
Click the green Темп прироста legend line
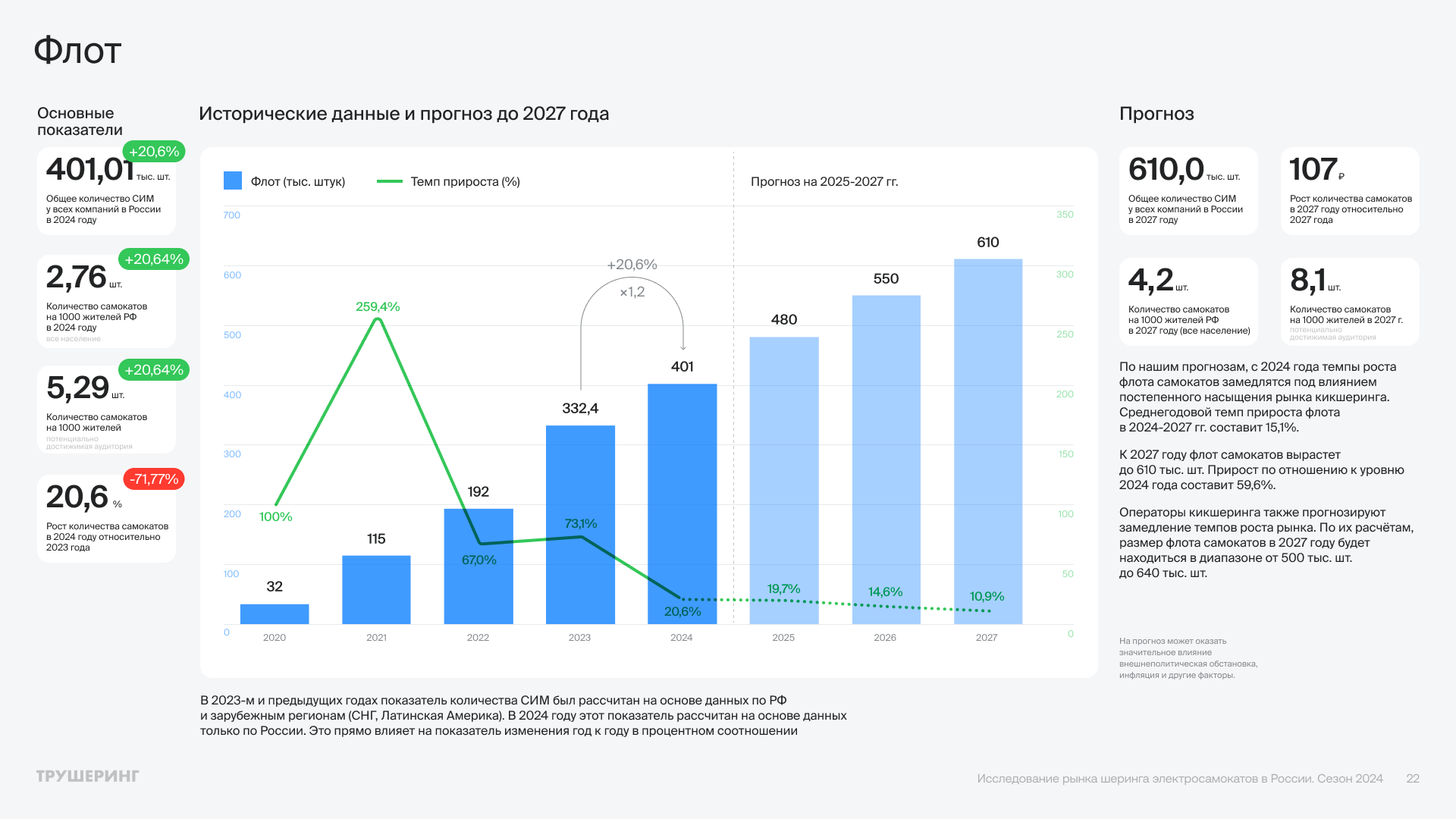(x=389, y=181)
